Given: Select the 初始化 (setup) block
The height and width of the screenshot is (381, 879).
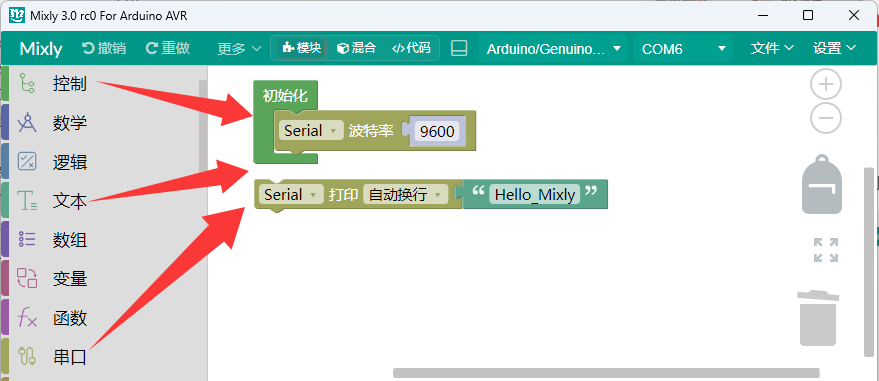Looking at the screenshot, I should [x=285, y=95].
